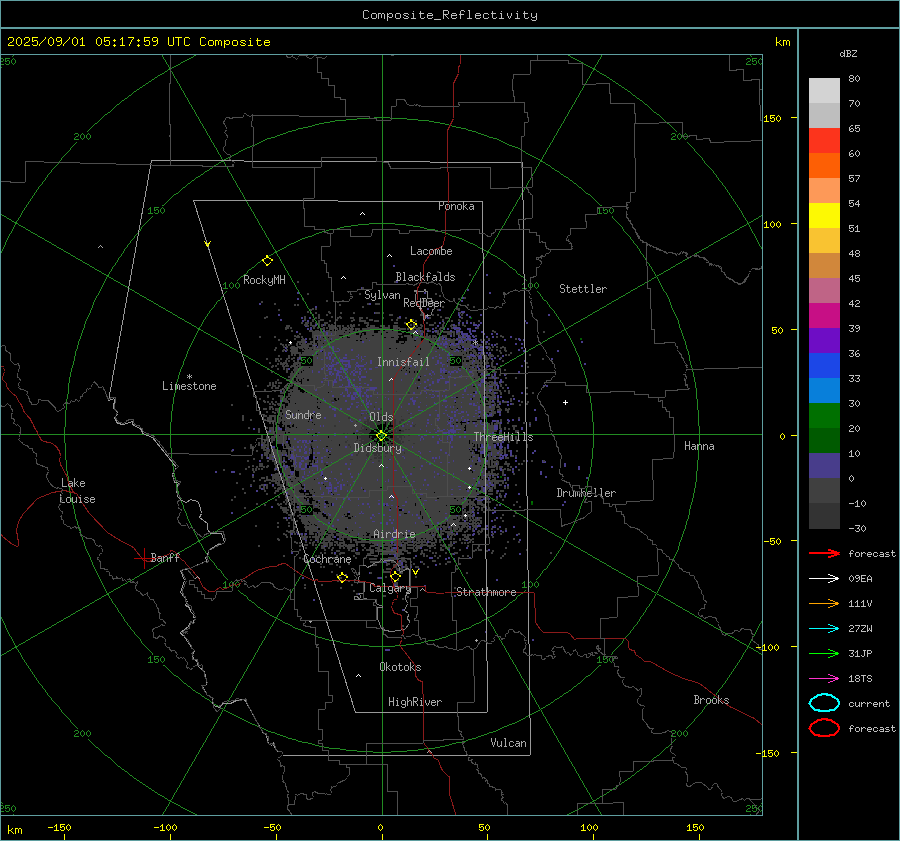Click the Cochrane label
The height and width of the screenshot is (841, 900).
click(x=327, y=559)
